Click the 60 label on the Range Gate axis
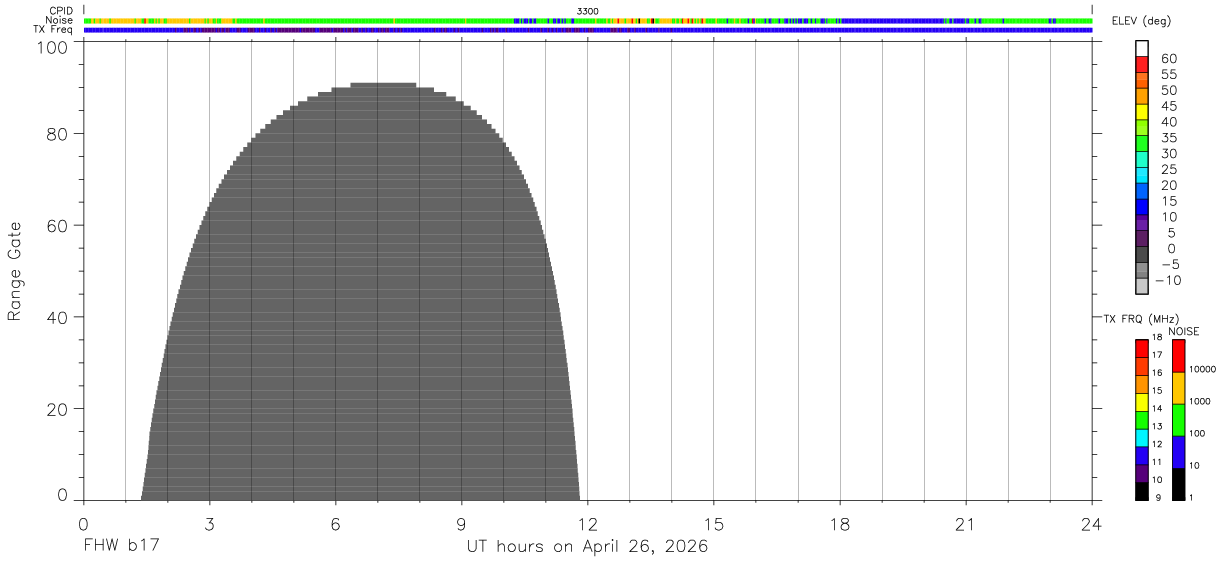 click(57, 226)
